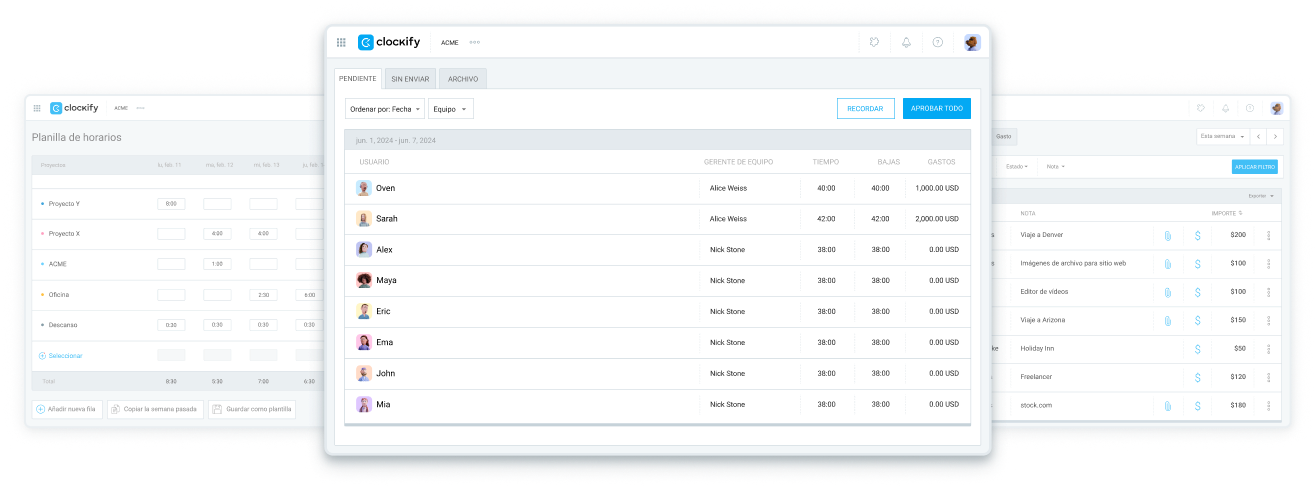Viewport: 1316px width, 486px height.
Task: Switch to the ARCHIVO tab
Action: 462,79
